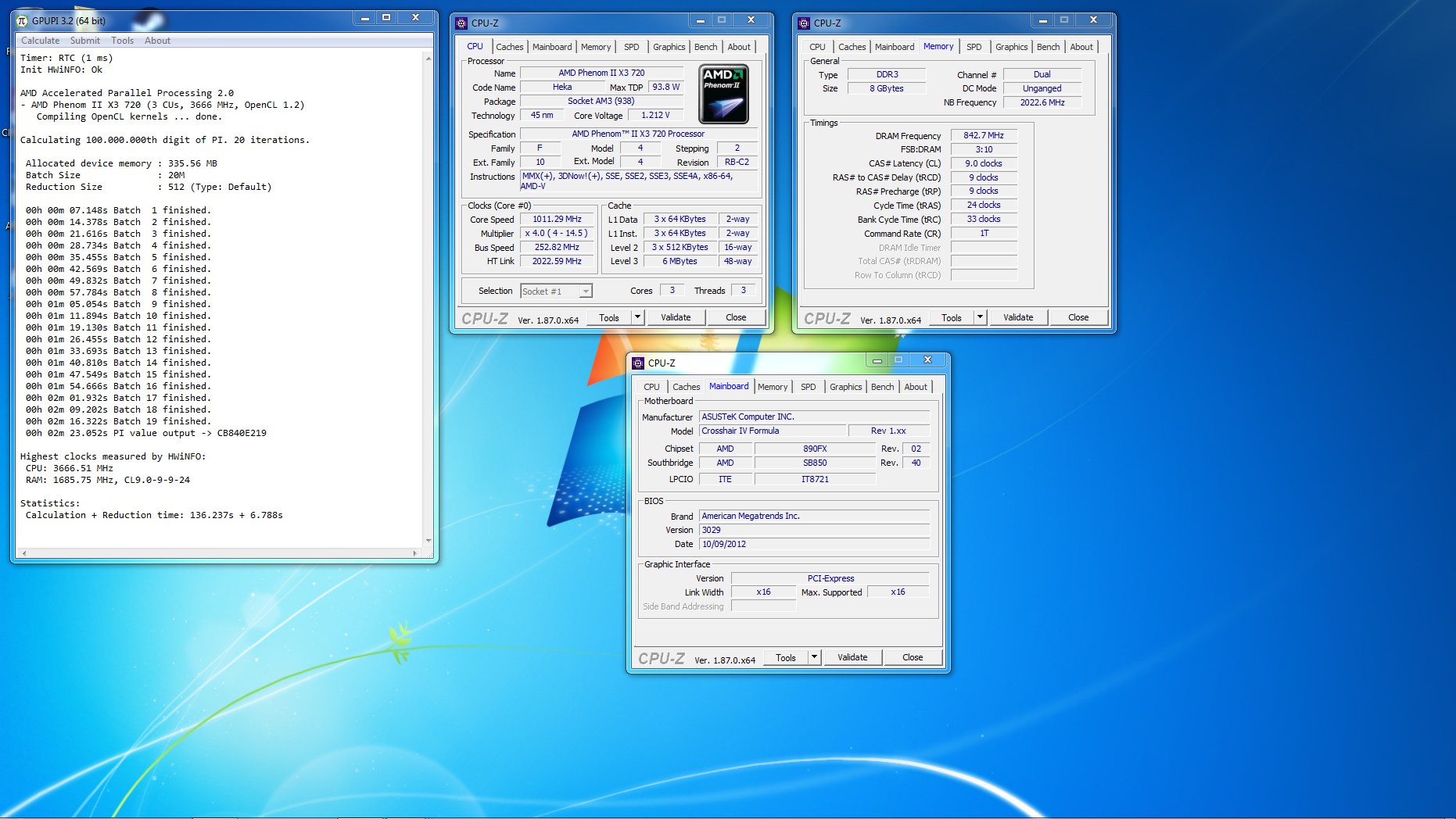Click Tools button in the Mainboard window
Image resolution: width=1456 pixels, height=819 pixels.
(786, 657)
